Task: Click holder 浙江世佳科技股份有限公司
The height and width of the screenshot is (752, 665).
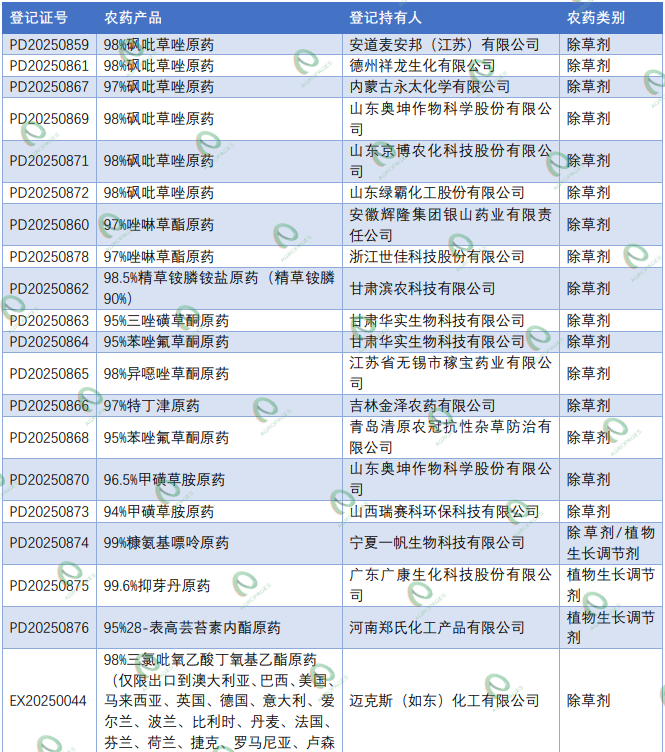Action: (x=437, y=257)
